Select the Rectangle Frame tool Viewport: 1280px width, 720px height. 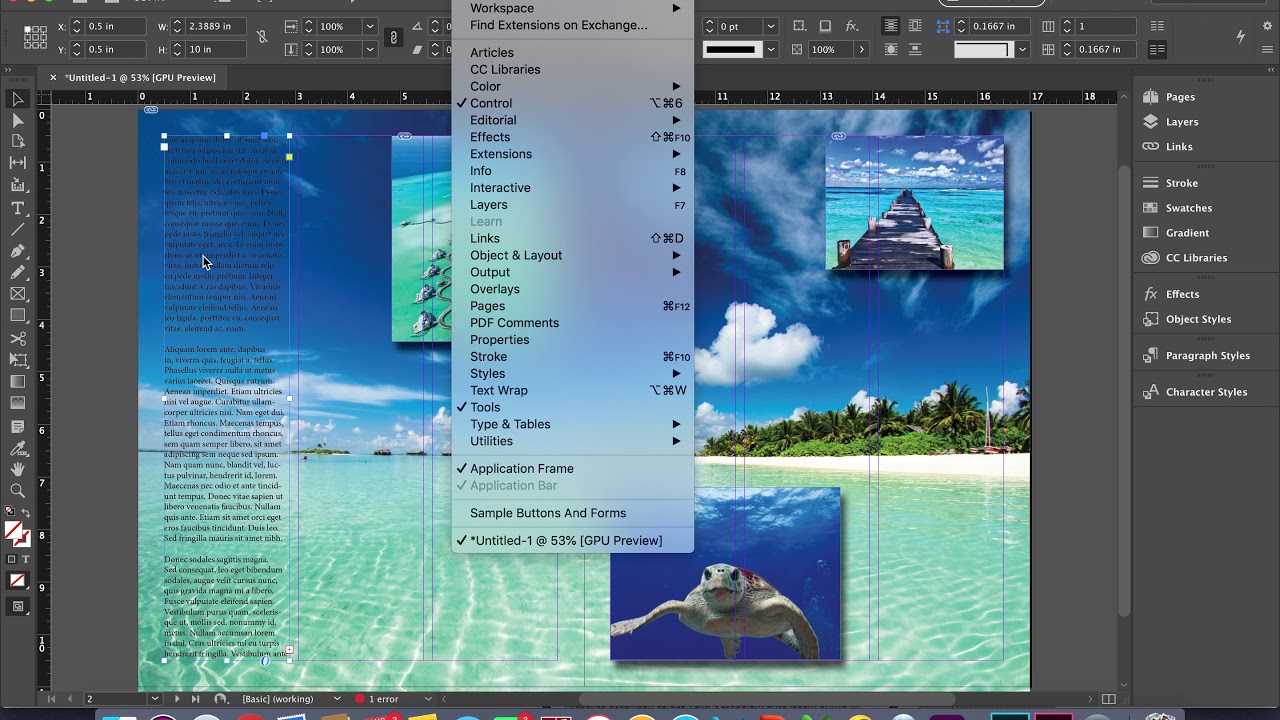tap(17, 294)
